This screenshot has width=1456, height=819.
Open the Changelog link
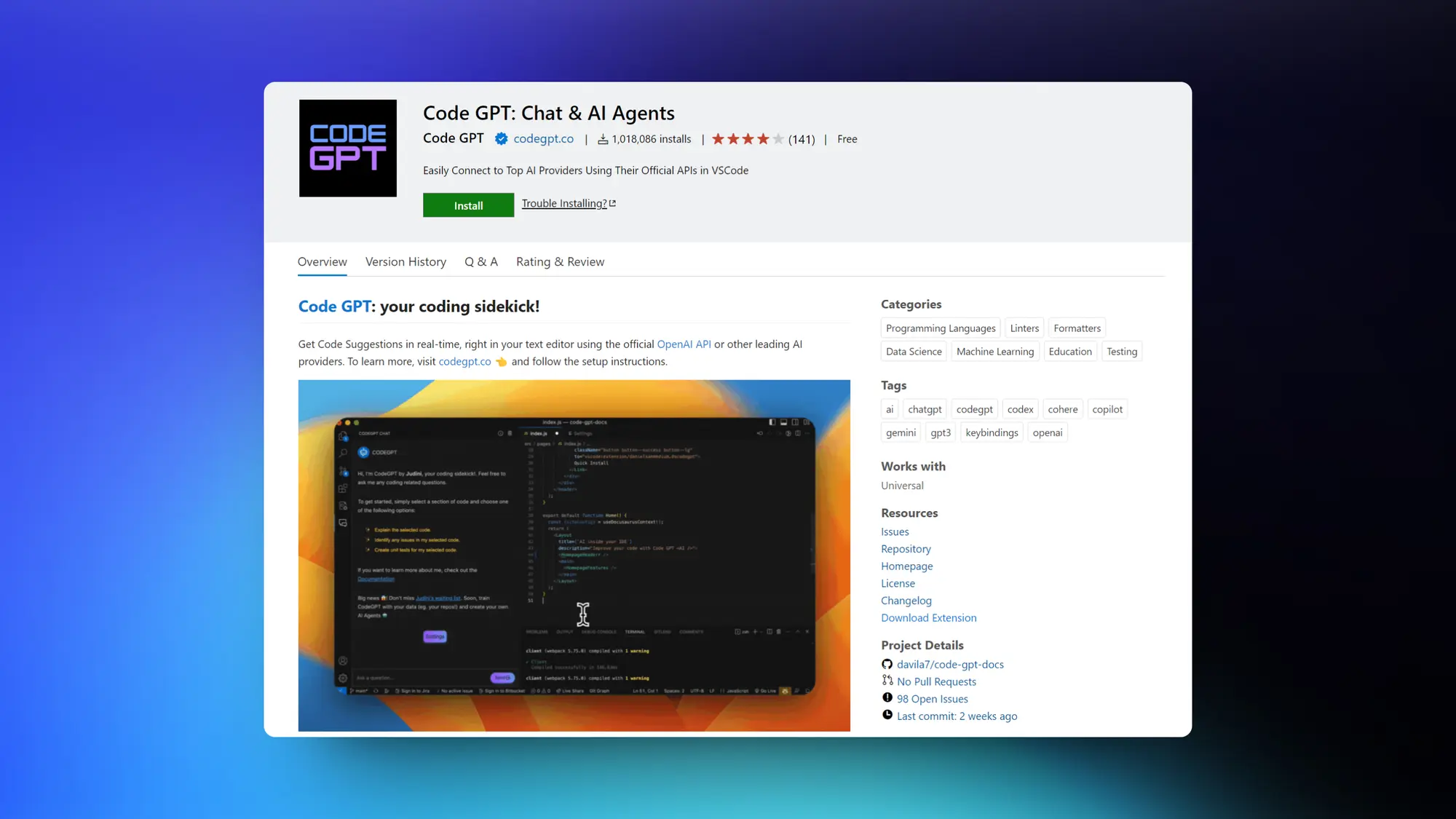[906, 601]
